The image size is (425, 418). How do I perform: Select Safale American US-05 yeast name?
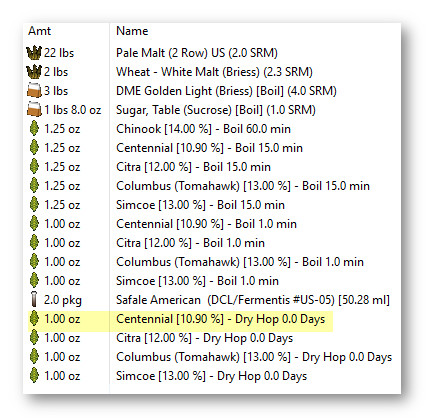pyautogui.click(x=253, y=300)
